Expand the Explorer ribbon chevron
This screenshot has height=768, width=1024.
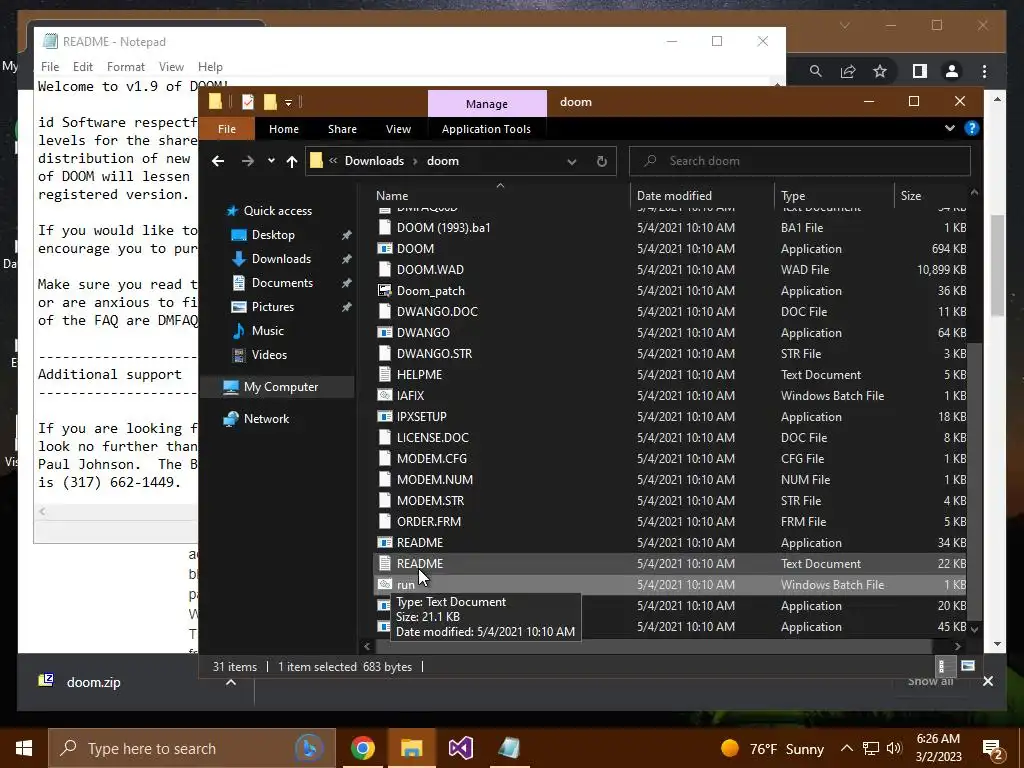[950, 128]
